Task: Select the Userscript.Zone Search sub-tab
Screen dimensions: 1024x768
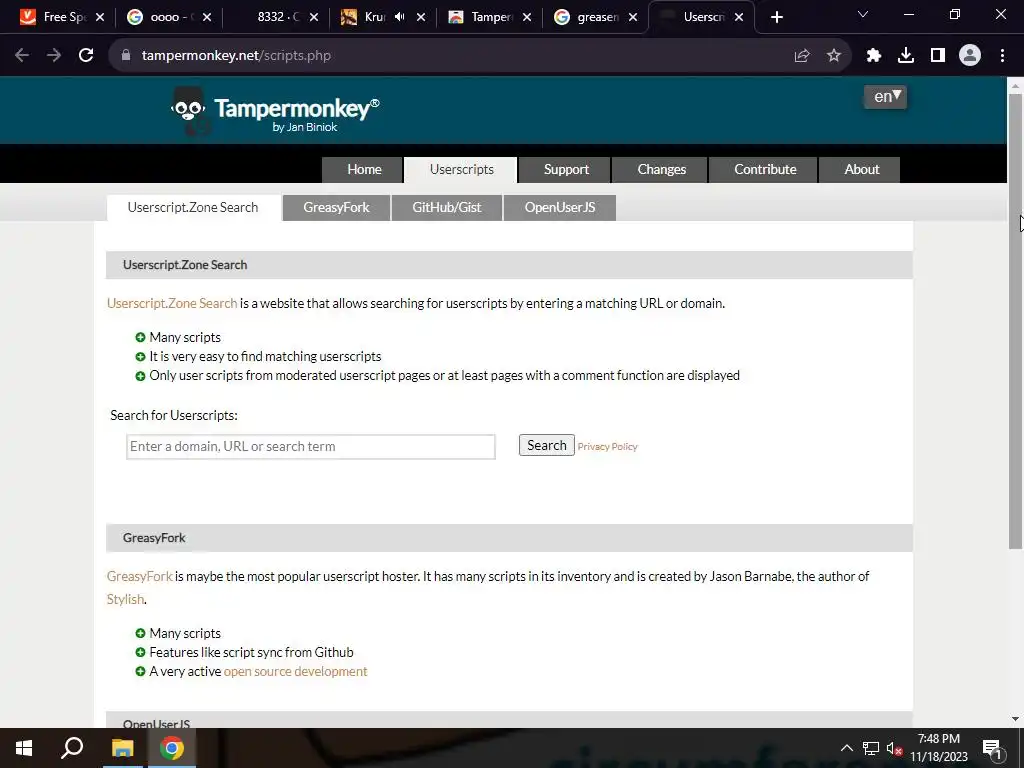Action: (x=193, y=208)
